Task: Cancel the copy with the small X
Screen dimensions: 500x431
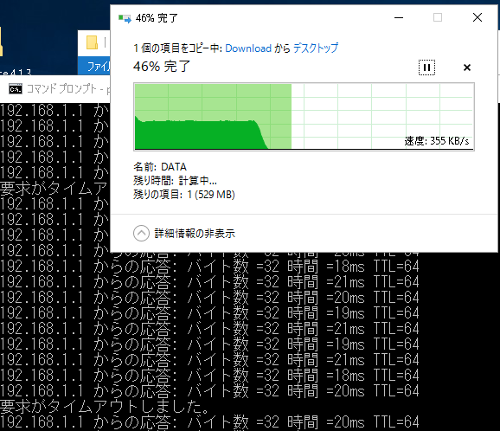Action: click(x=467, y=68)
